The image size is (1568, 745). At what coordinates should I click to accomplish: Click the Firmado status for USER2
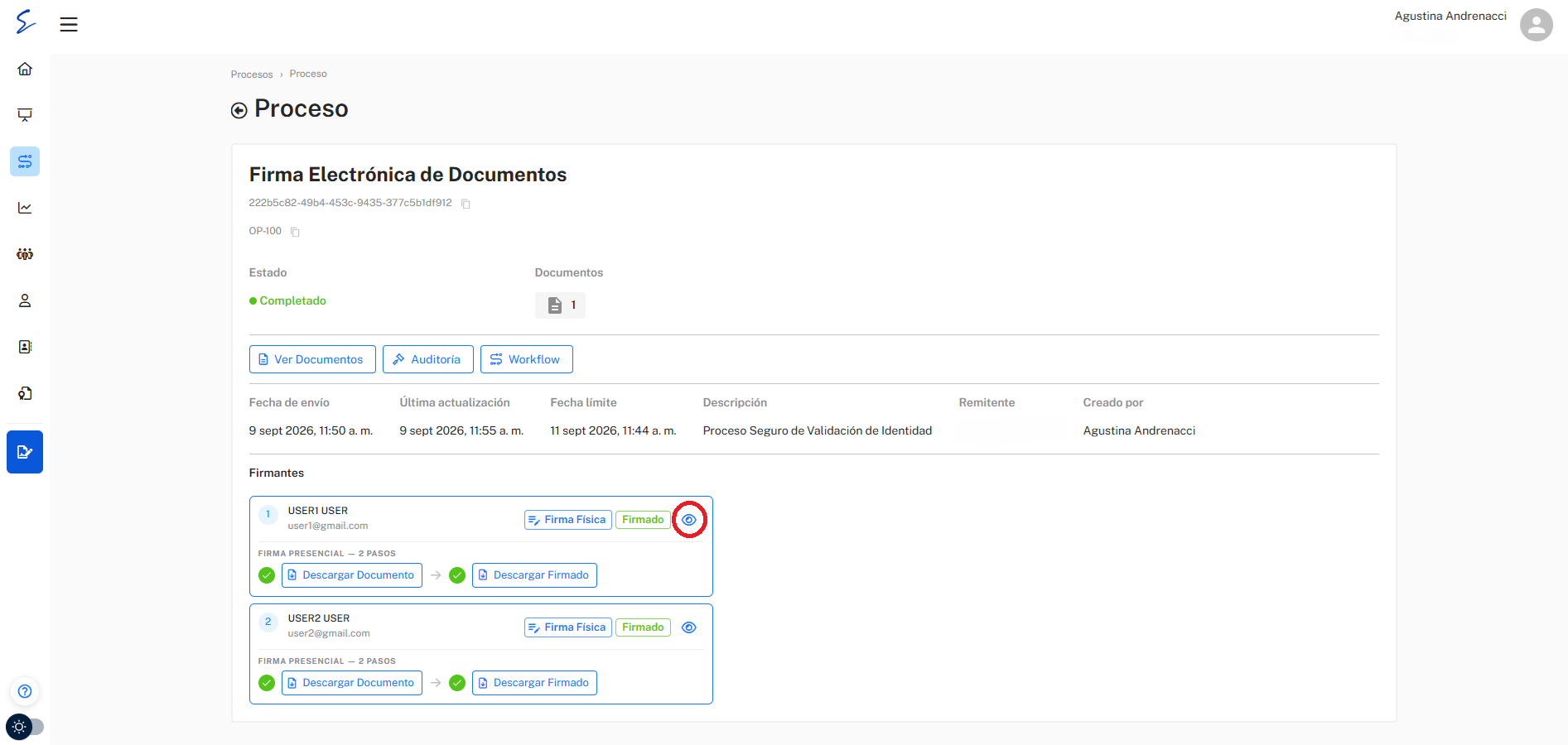click(x=643, y=627)
